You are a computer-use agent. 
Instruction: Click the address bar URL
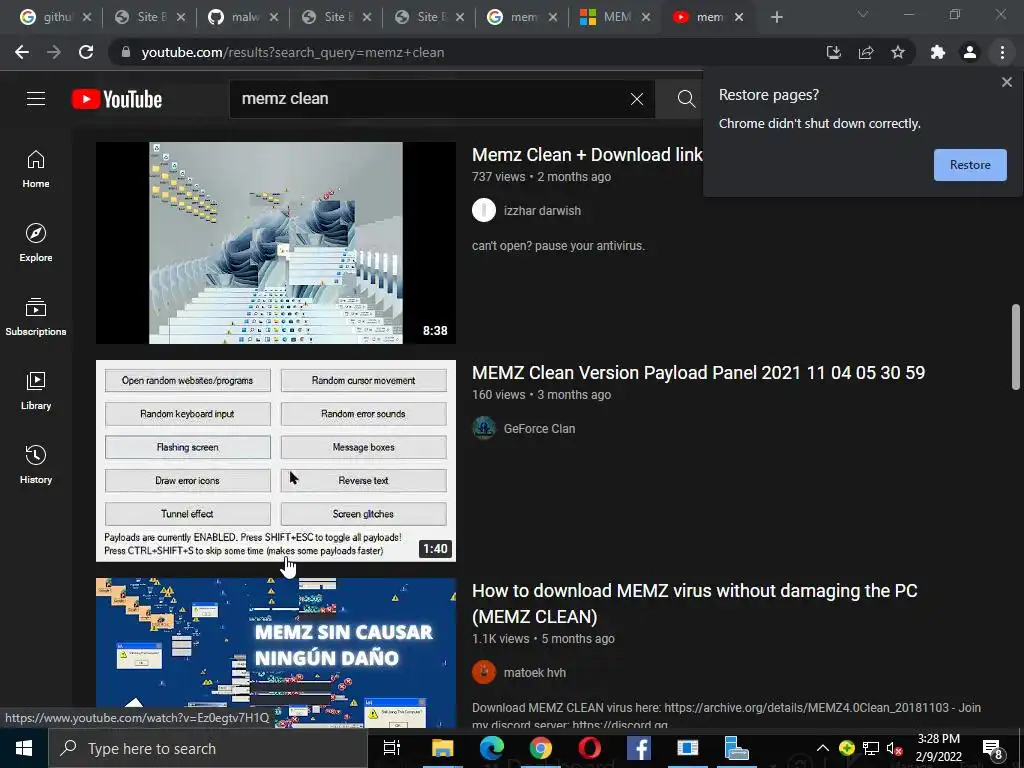(x=293, y=52)
